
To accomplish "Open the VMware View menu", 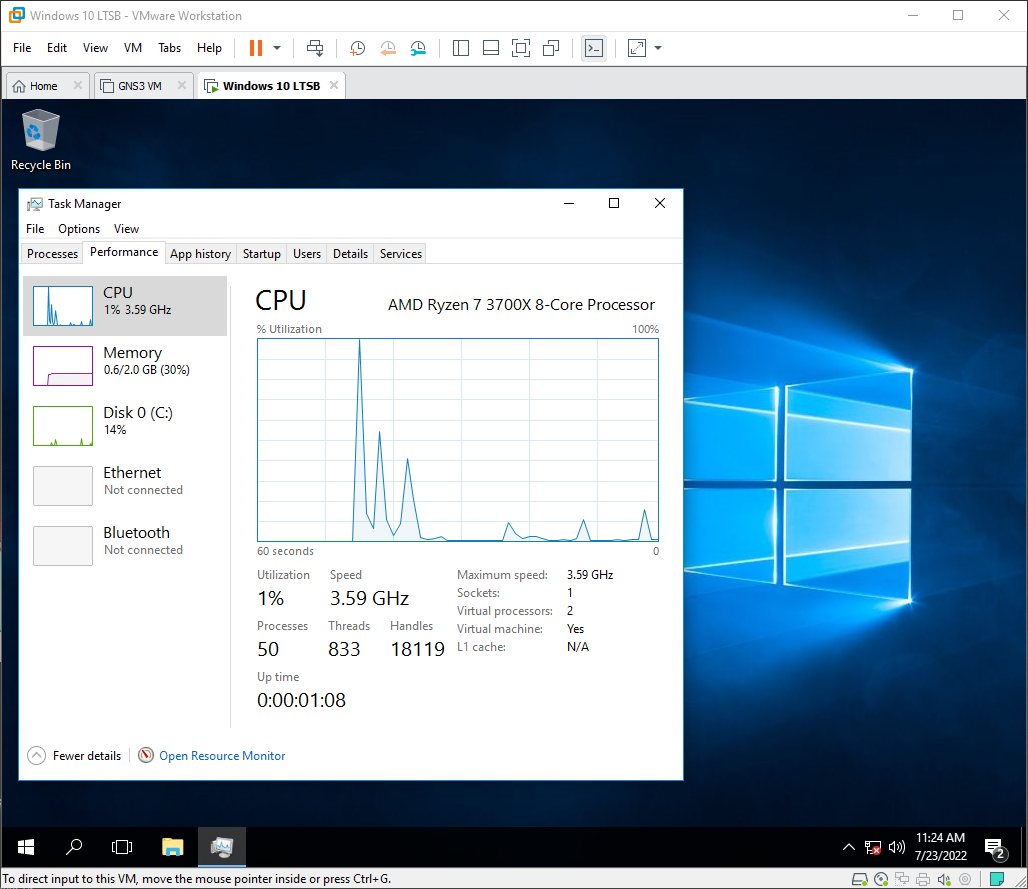I will click(x=95, y=48).
